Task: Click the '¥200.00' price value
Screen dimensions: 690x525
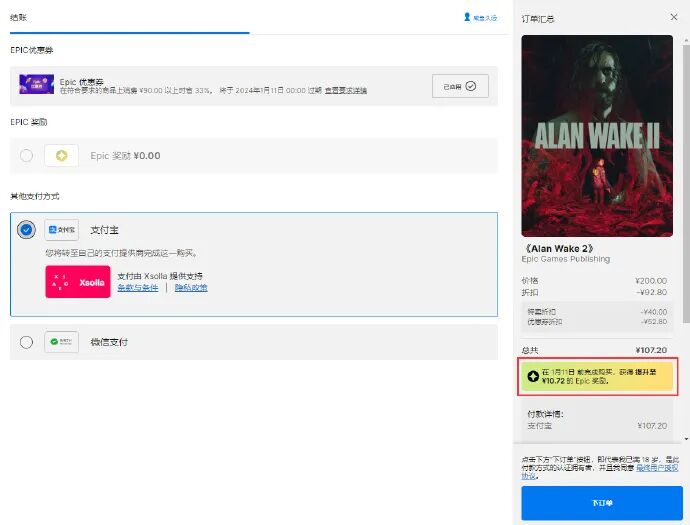Action: [x=651, y=281]
